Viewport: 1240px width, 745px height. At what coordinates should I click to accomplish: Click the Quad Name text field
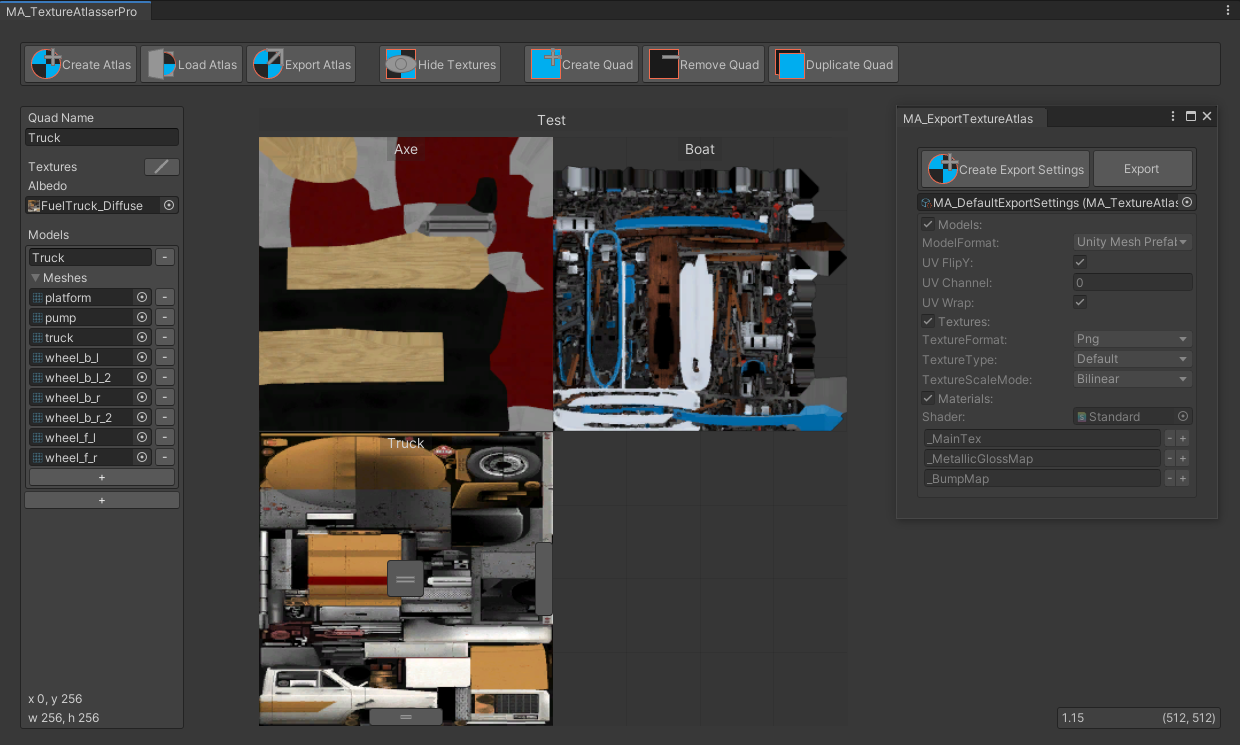tap(102, 138)
